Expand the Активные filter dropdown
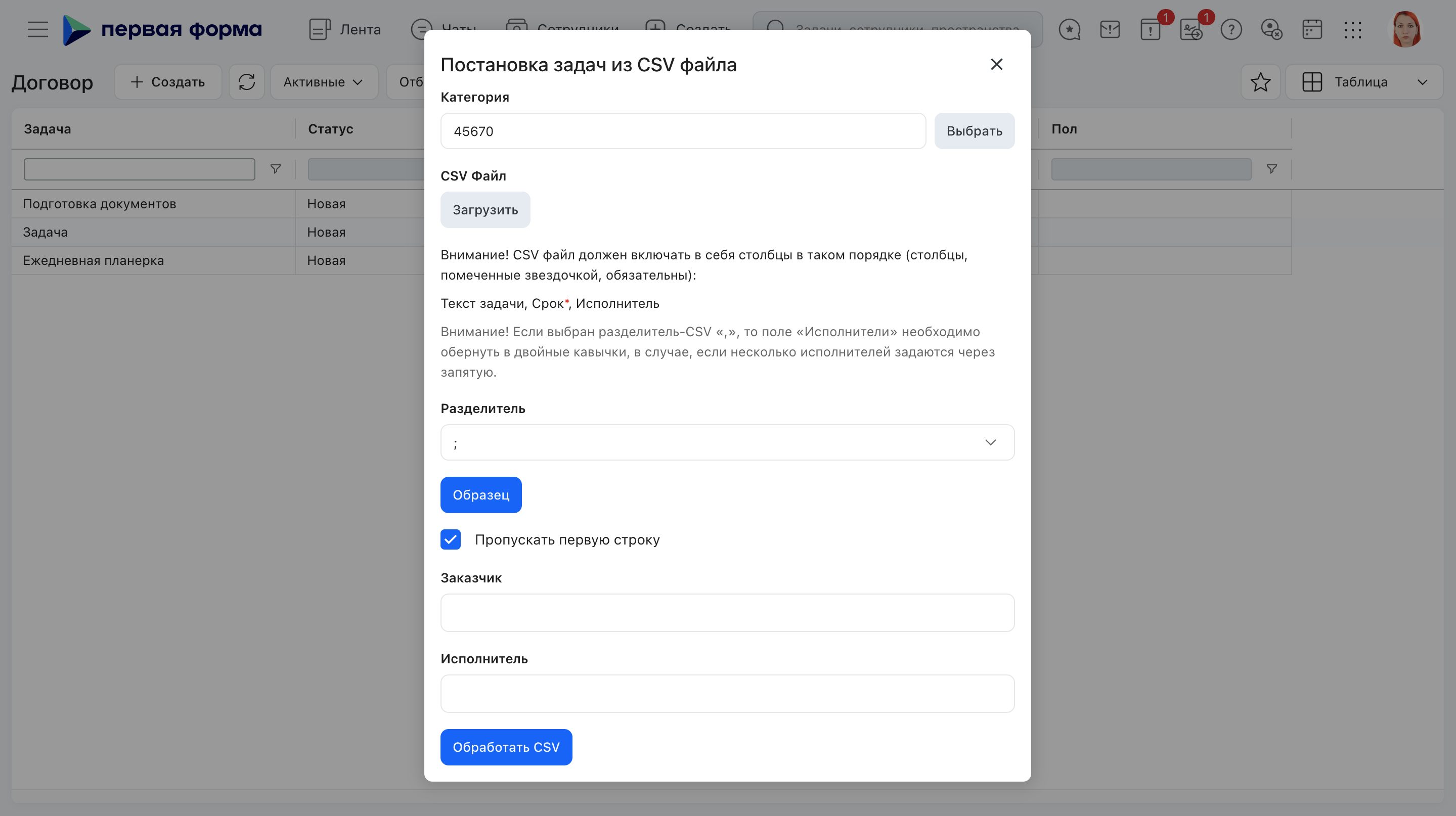The image size is (1456, 816). click(x=324, y=82)
